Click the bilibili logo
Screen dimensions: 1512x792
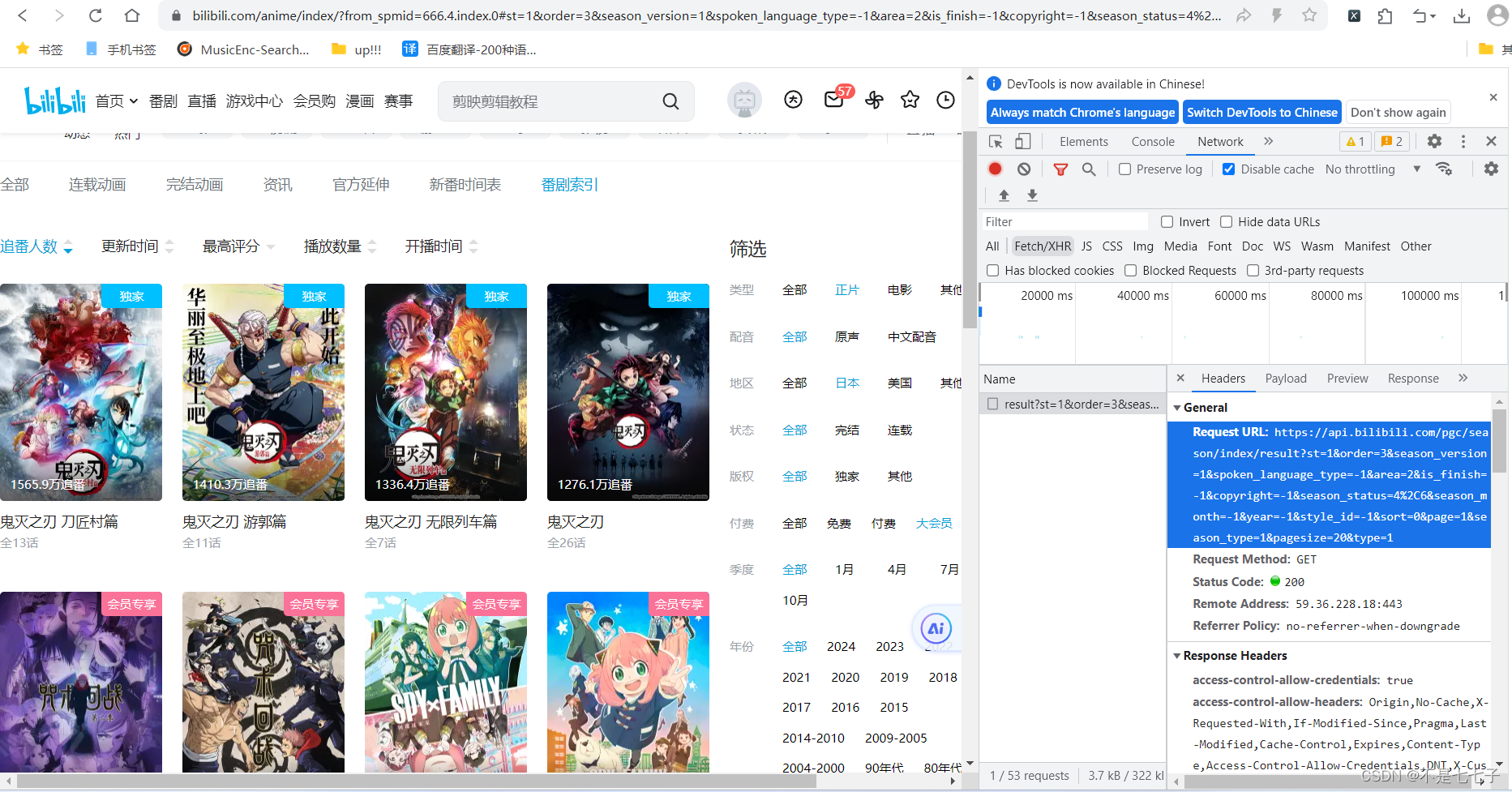(54, 101)
